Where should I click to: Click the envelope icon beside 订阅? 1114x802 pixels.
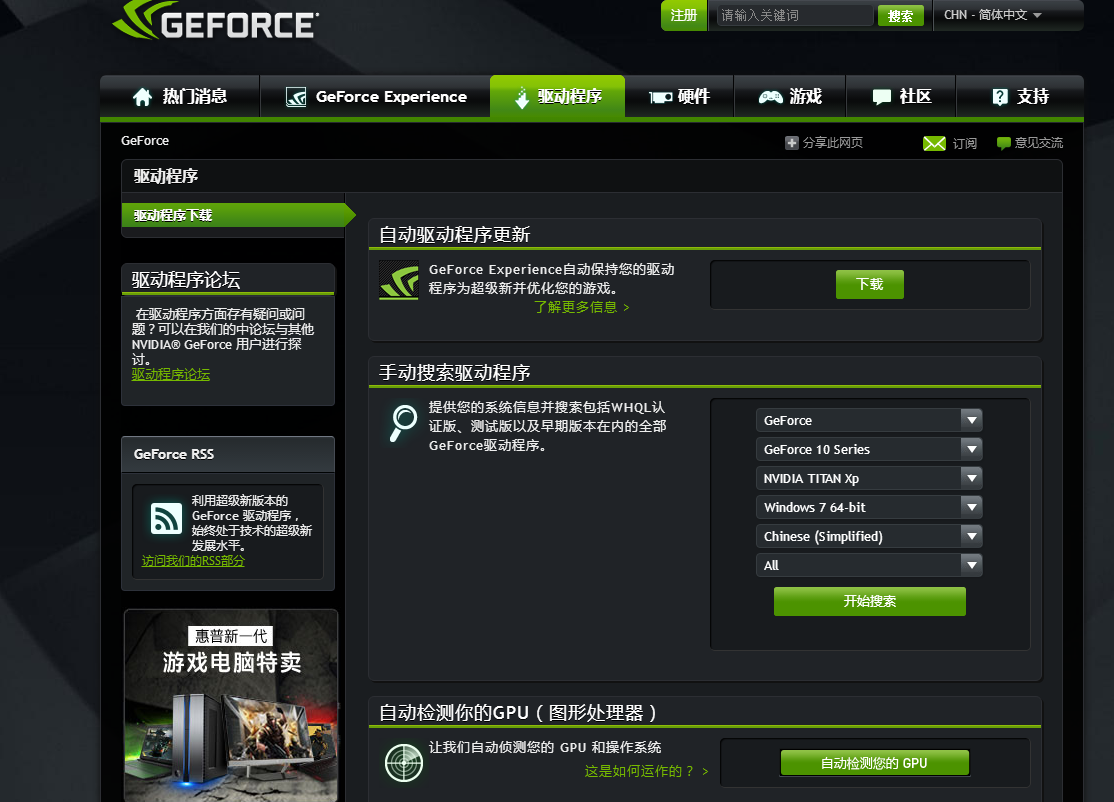(x=934, y=143)
